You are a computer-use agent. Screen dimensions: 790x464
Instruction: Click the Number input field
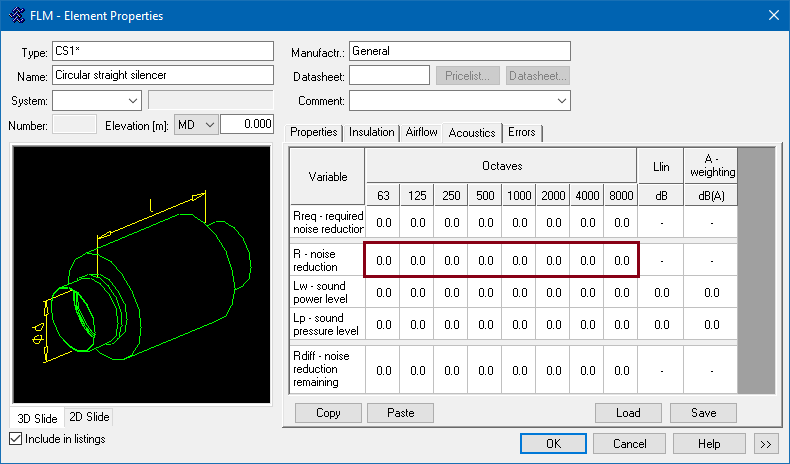tap(75, 124)
